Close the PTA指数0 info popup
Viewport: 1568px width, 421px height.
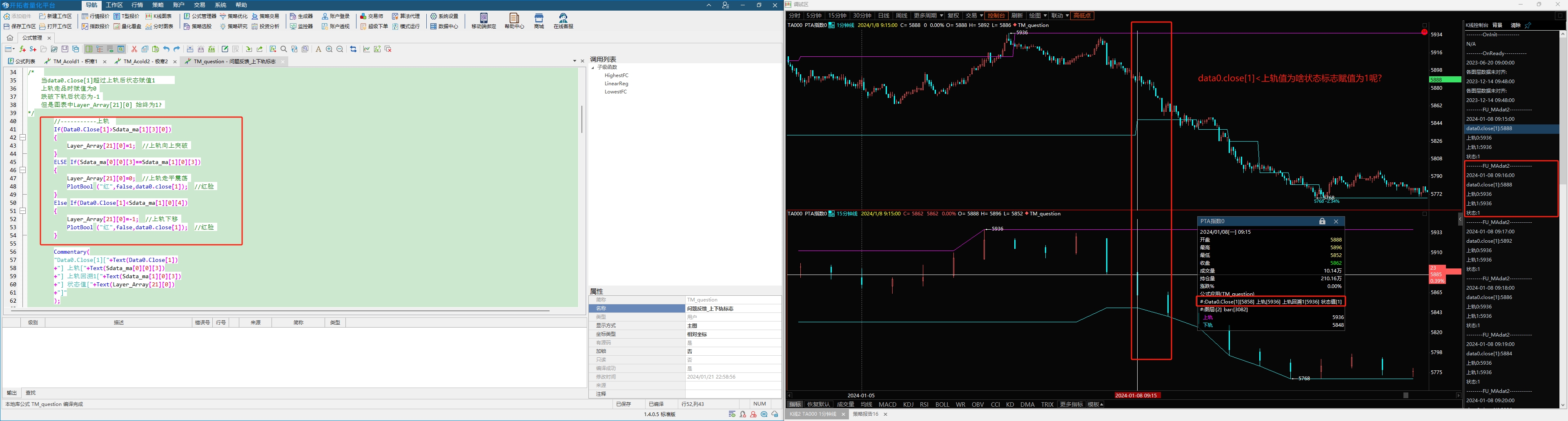tap(1336, 222)
